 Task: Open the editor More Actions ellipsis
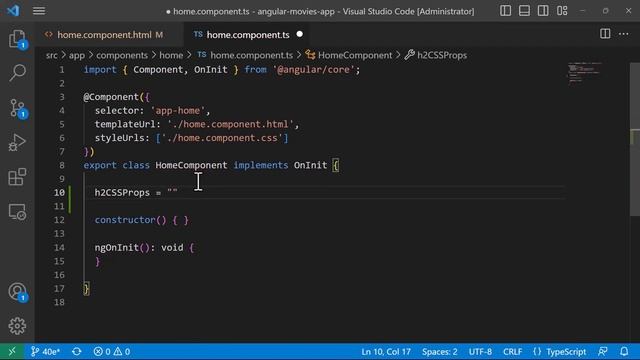click(624, 34)
